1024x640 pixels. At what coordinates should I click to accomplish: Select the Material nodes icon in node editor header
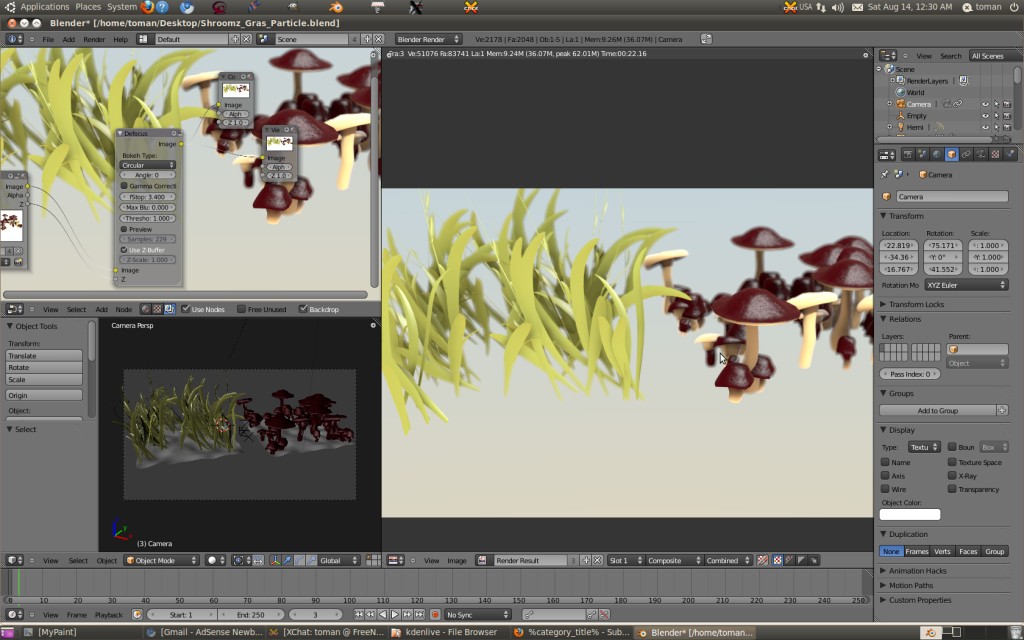point(144,309)
